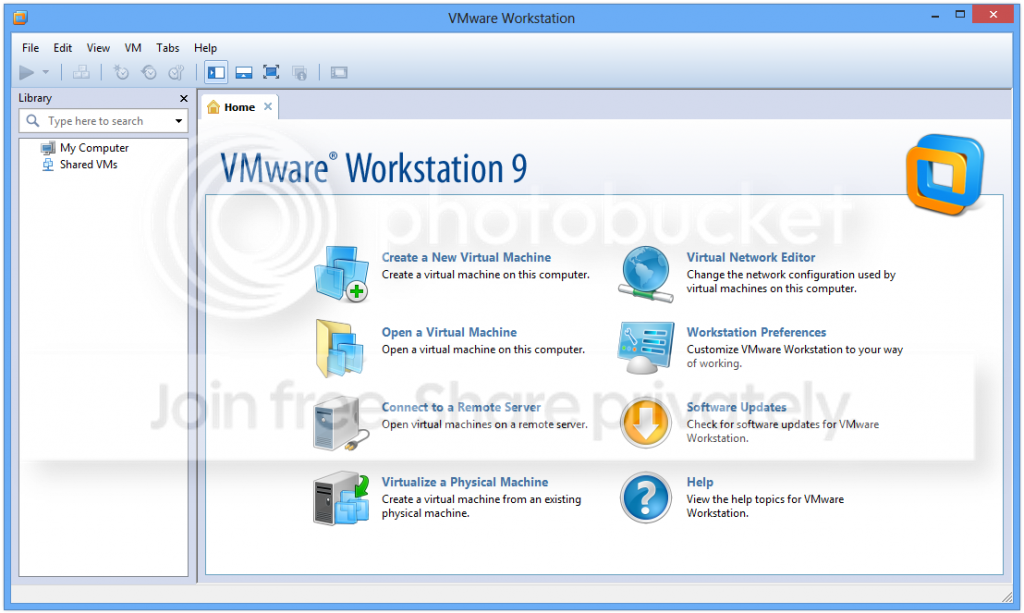Click the search magnifier icon

(33, 121)
